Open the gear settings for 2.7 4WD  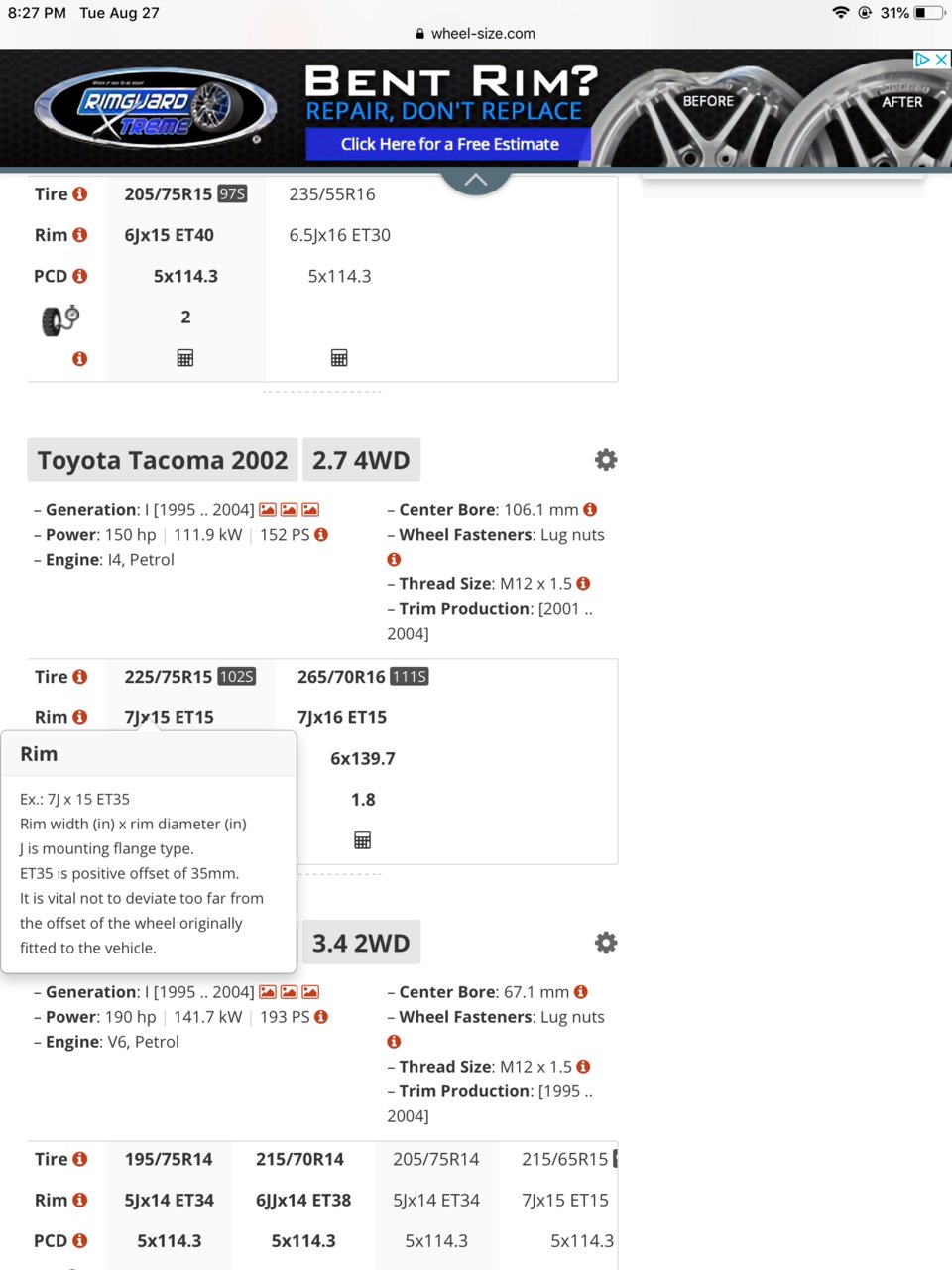[606, 460]
